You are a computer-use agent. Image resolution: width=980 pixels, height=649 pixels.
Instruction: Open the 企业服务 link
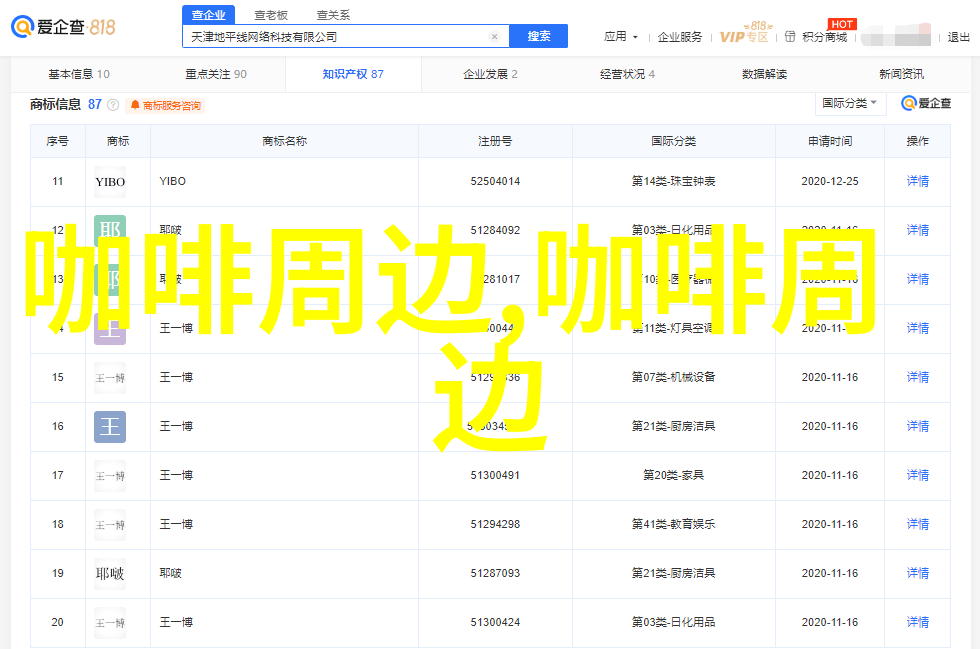click(x=680, y=37)
